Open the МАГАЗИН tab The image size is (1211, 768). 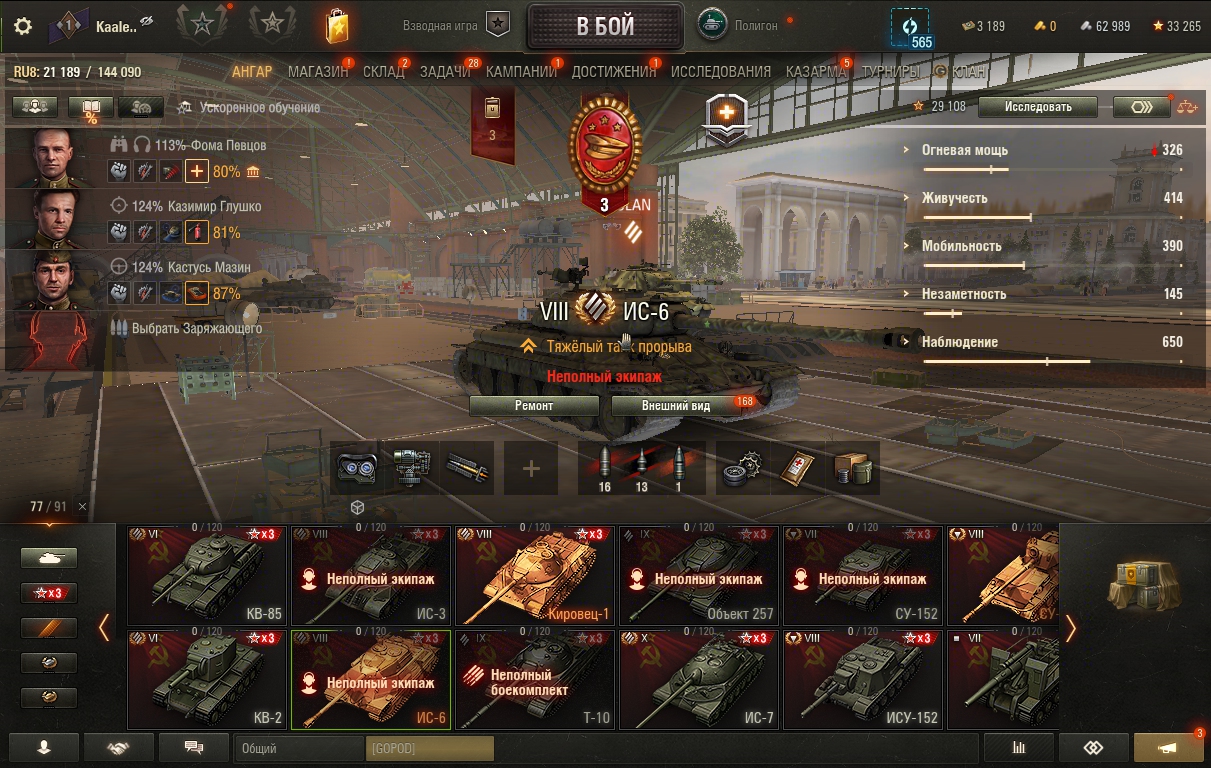(x=318, y=72)
